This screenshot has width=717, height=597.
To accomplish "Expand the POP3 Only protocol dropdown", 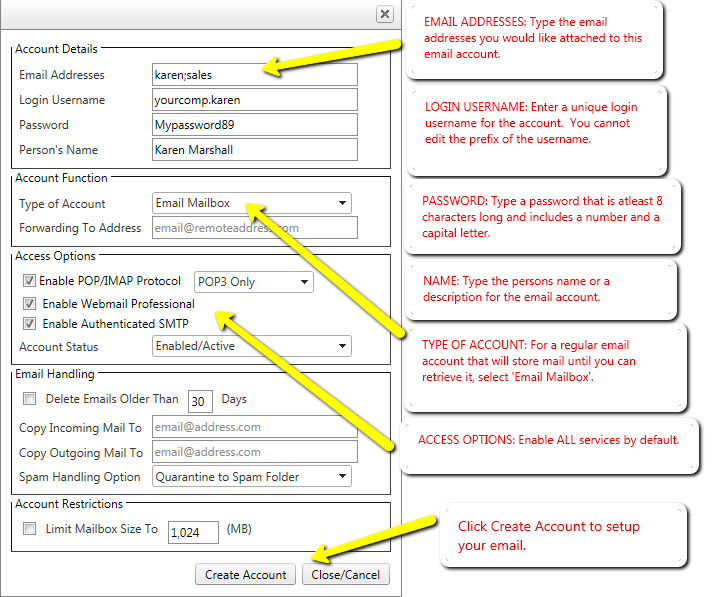I will (253, 282).
